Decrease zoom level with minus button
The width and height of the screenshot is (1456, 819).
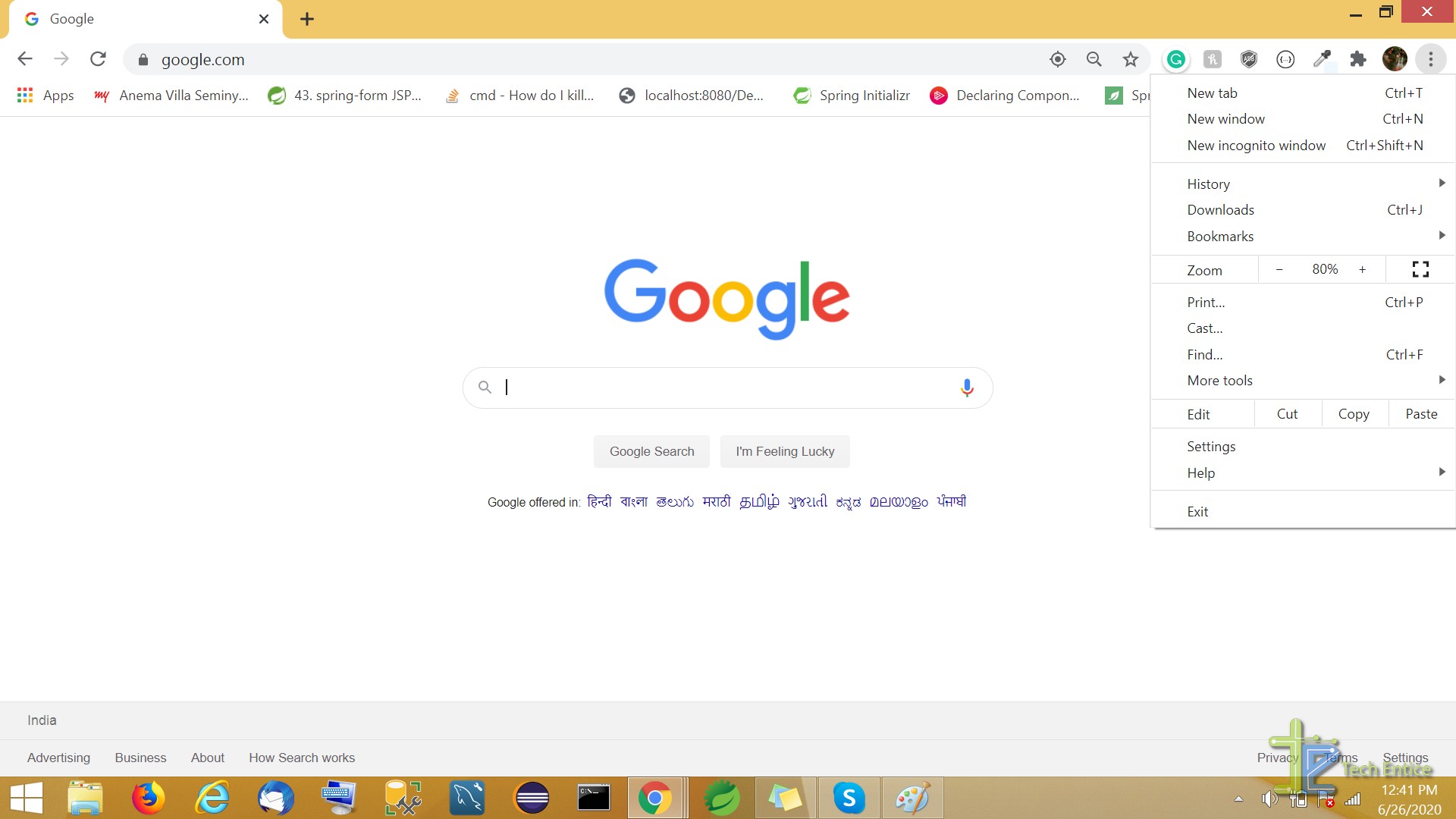coord(1279,269)
